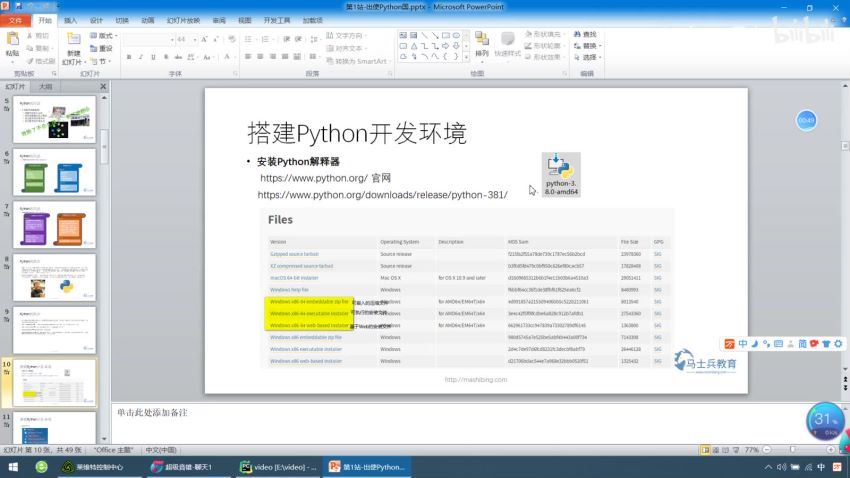Click Shape Fill (形状填充) button

coord(543,35)
